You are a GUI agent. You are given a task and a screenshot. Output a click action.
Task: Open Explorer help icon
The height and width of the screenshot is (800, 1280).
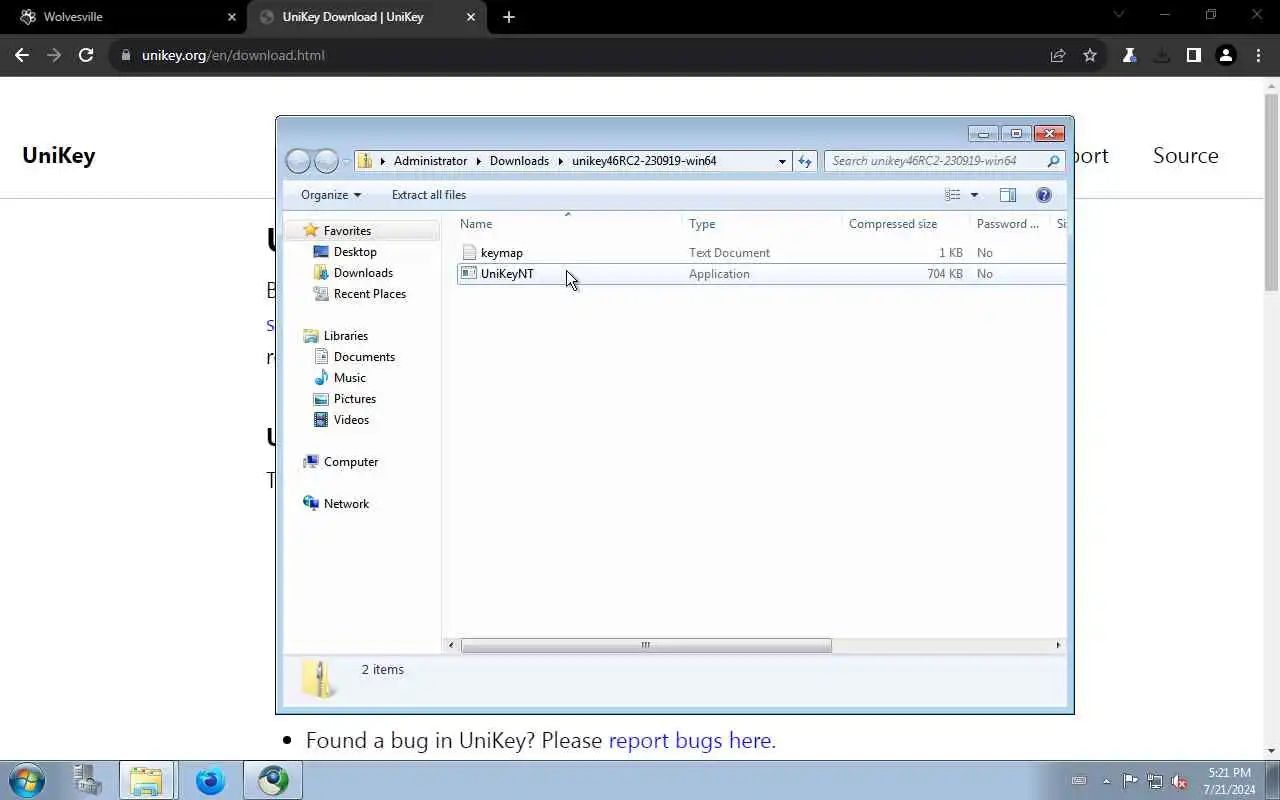1044,195
